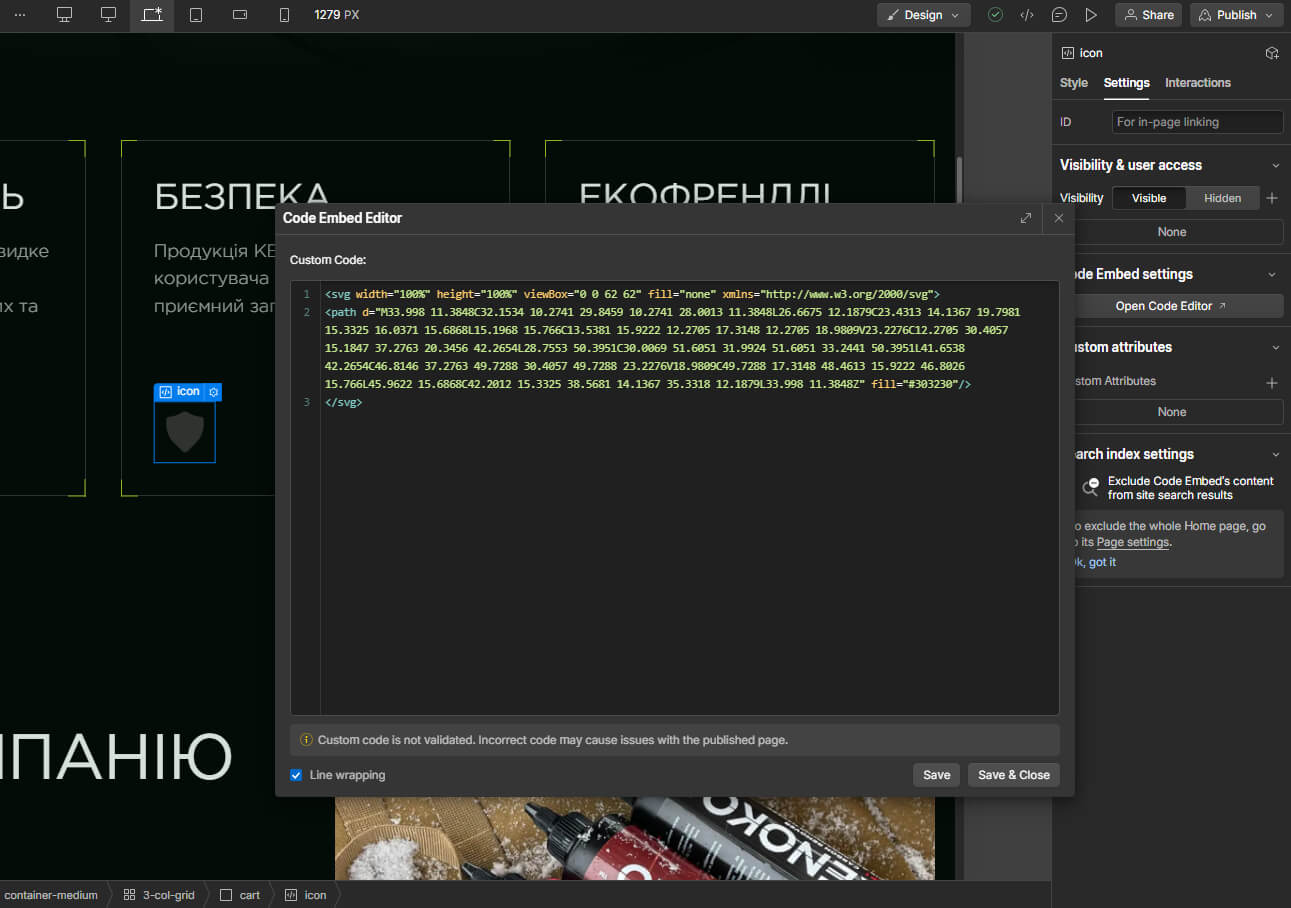The image size is (1291, 908).
Task: Open the Page settings link
Action: point(1132,542)
